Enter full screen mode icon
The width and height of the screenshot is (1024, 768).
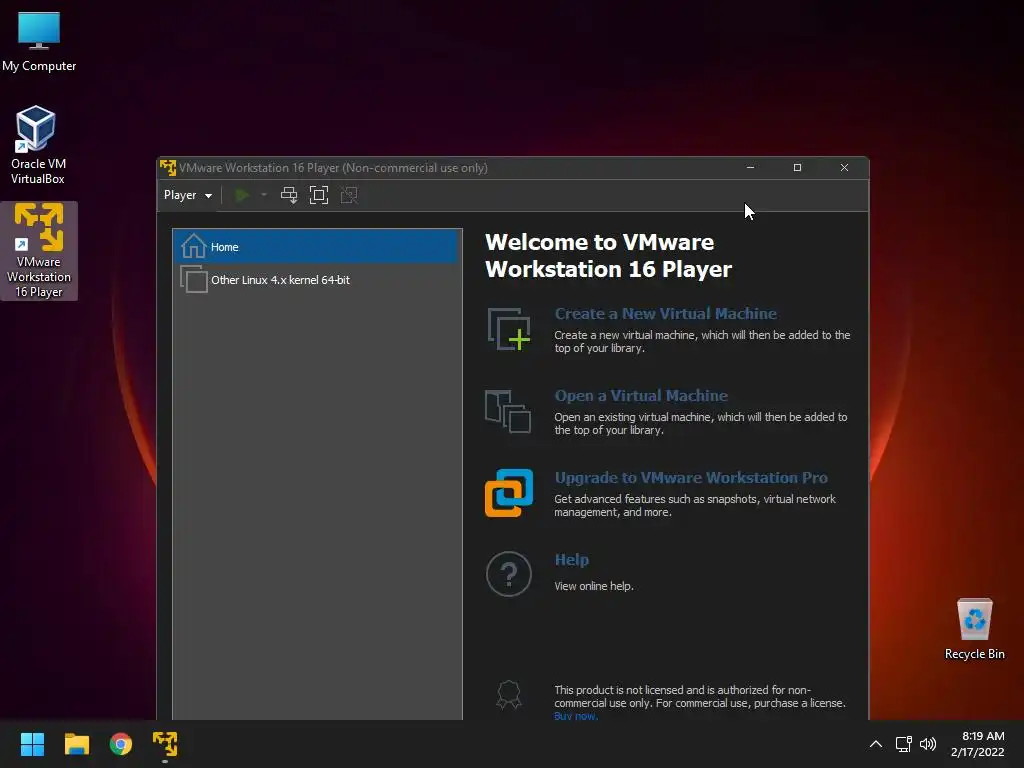pos(319,195)
